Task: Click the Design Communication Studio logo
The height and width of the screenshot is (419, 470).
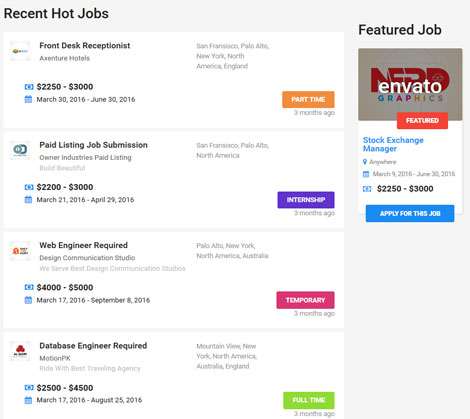Action: pyautogui.click(x=20, y=251)
